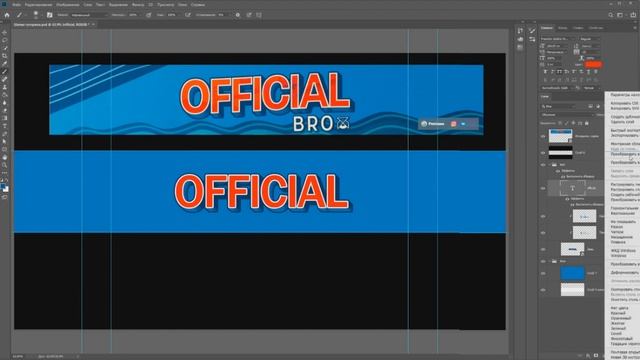Choose Преобразовать в смарт-объект context entry

coord(625,154)
